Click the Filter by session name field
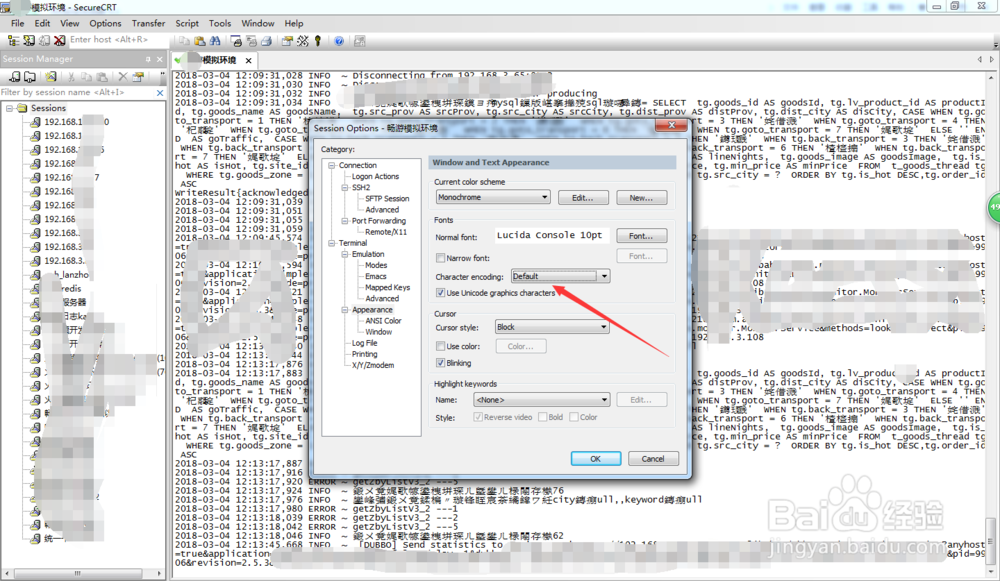This screenshot has height=581, width=1000. click(78, 92)
